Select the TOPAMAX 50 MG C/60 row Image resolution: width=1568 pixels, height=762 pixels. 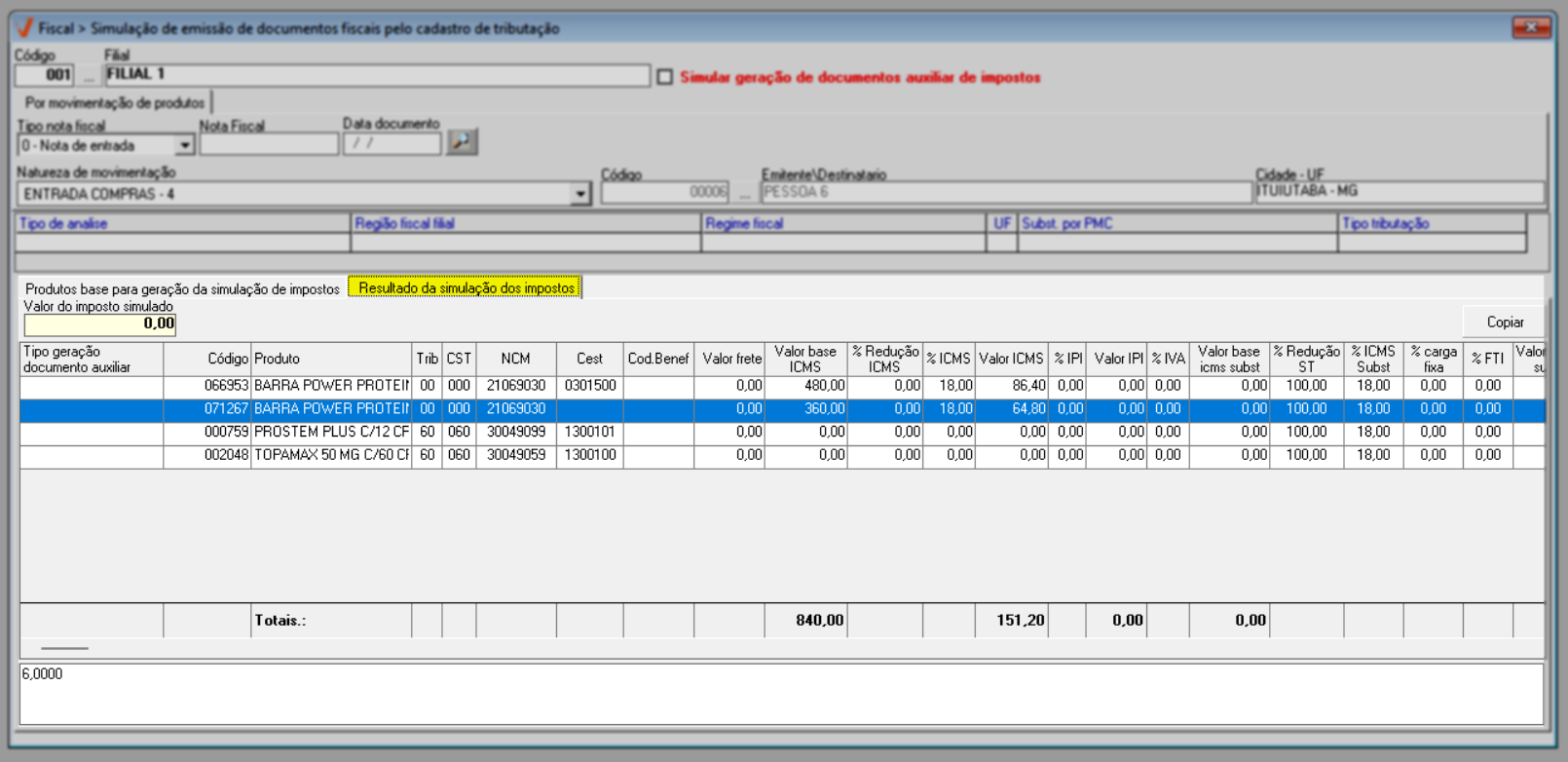(331, 455)
